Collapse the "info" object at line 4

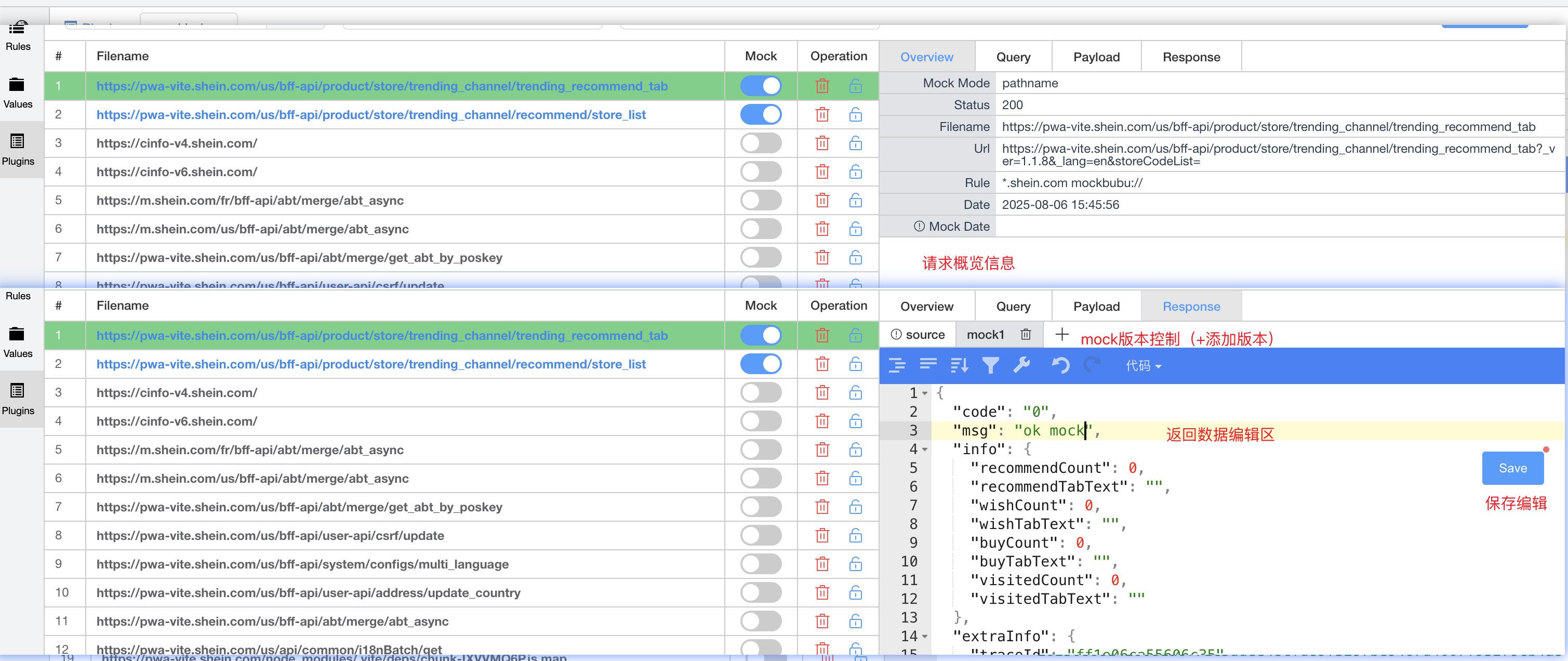pyautogui.click(x=925, y=450)
